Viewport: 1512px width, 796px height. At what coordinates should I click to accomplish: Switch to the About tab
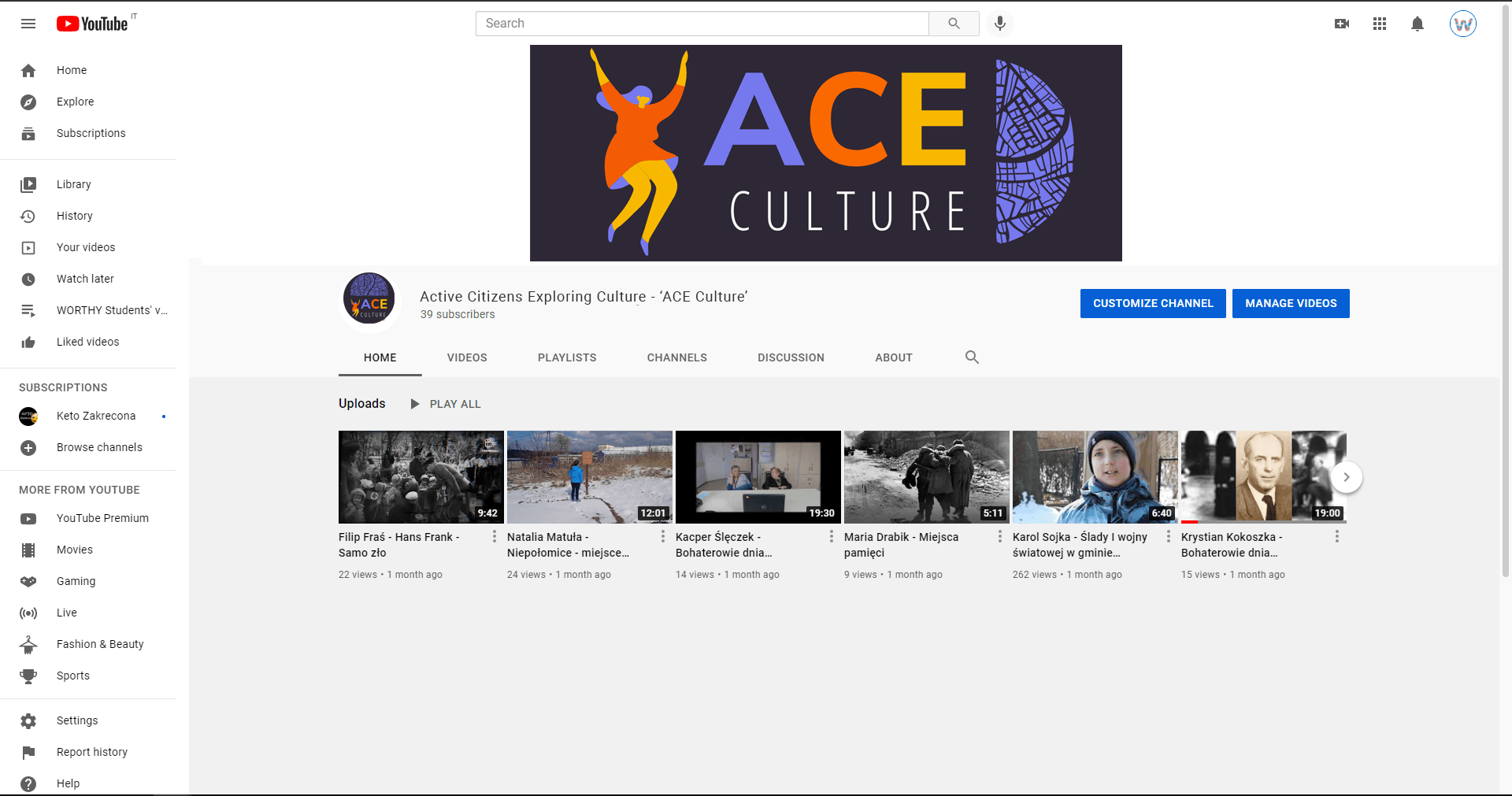[x=893, y=357]
